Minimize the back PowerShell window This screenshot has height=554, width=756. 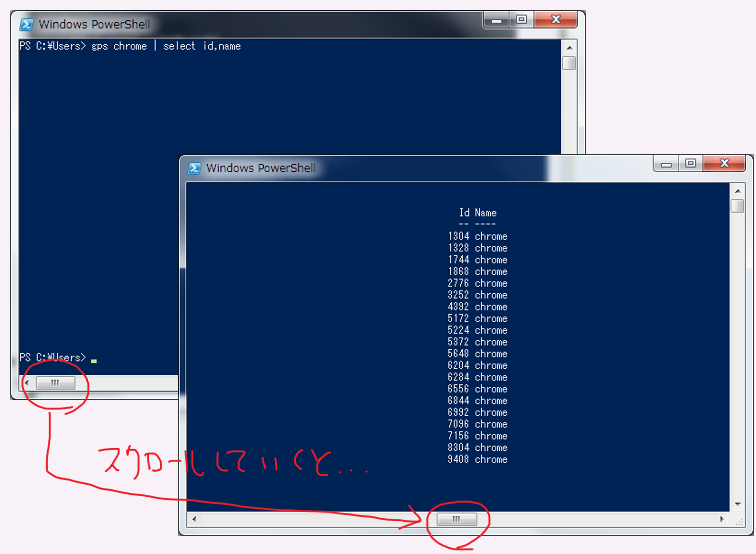coord(496,20)
